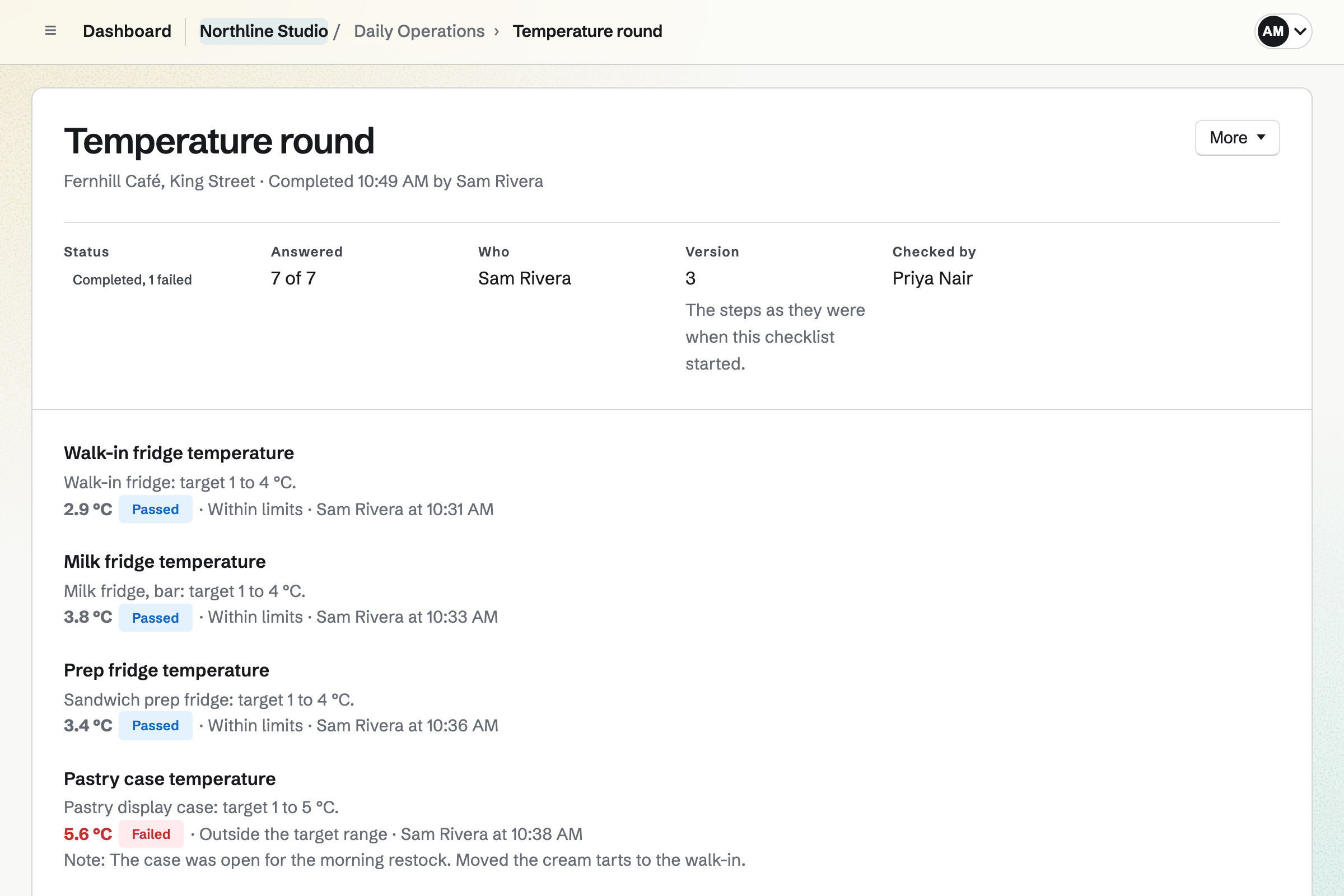The width and height of the screenshot is (1344, 896).
Task: Click the red Failed badge
Action: coord(151,834)
